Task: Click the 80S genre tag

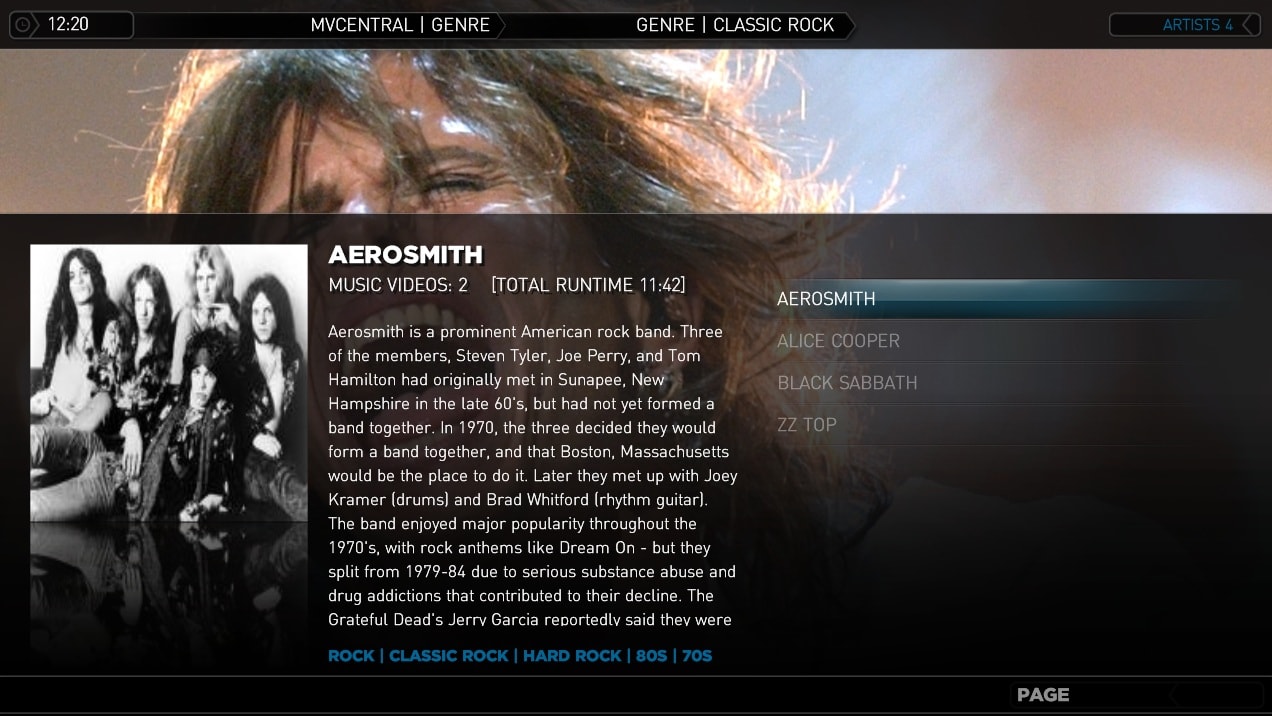Action: pos(651,656)
